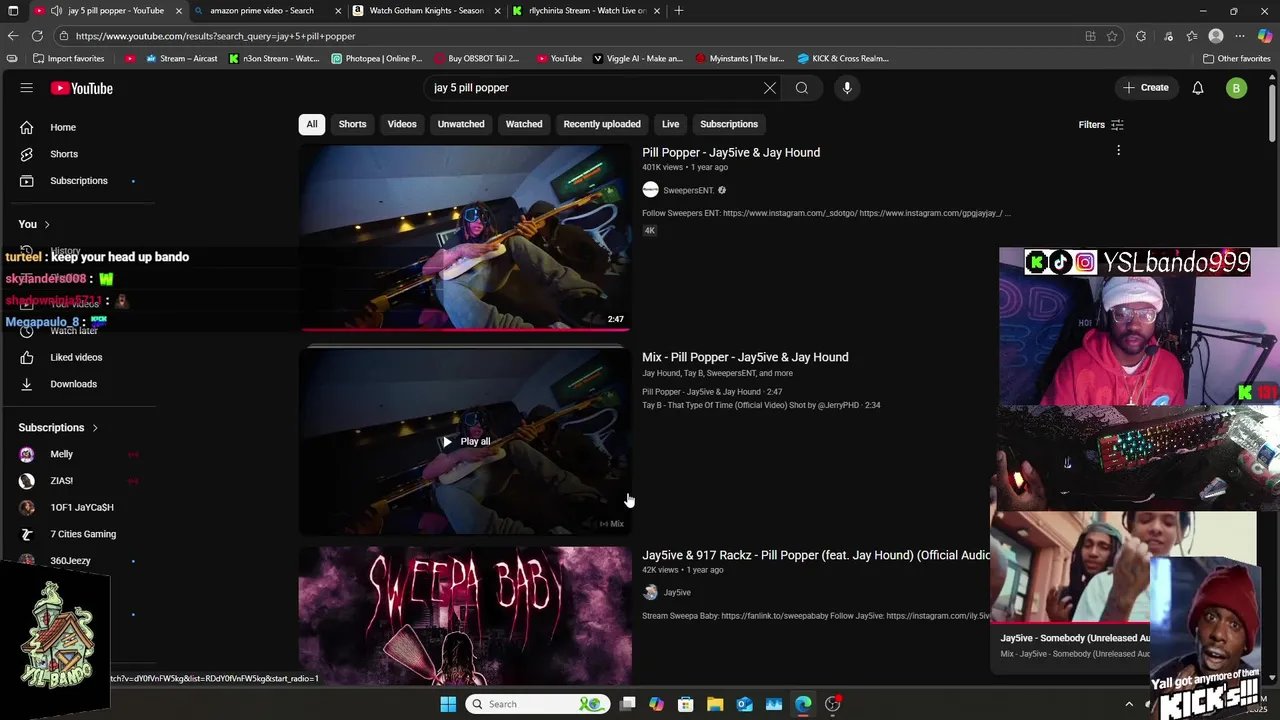This screenshot has width=1280, height=720.
Task: Select the All filter chip
Action: coord(312,124)
